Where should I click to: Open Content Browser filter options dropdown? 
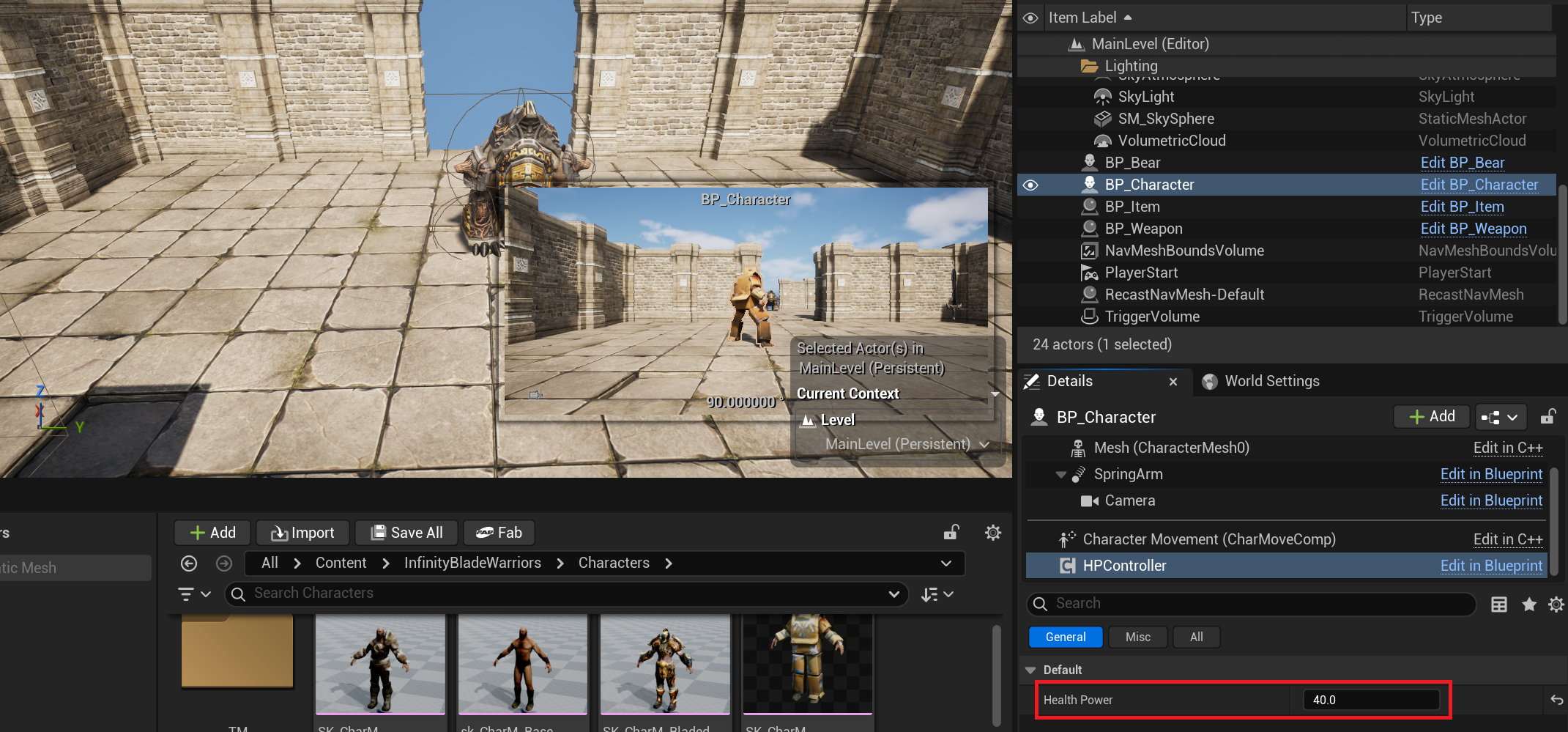click(195, 594)
